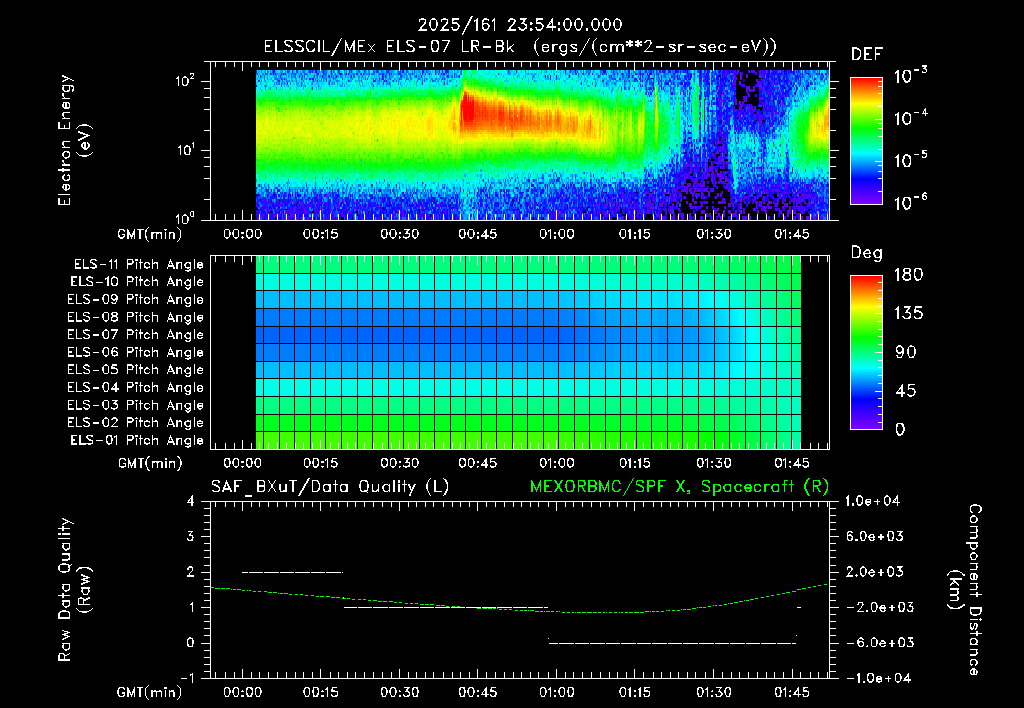Select the timestamp title 2025/161 23:54:00.000
This screenshot has height=708, width=1024.
tap(520, 25)
